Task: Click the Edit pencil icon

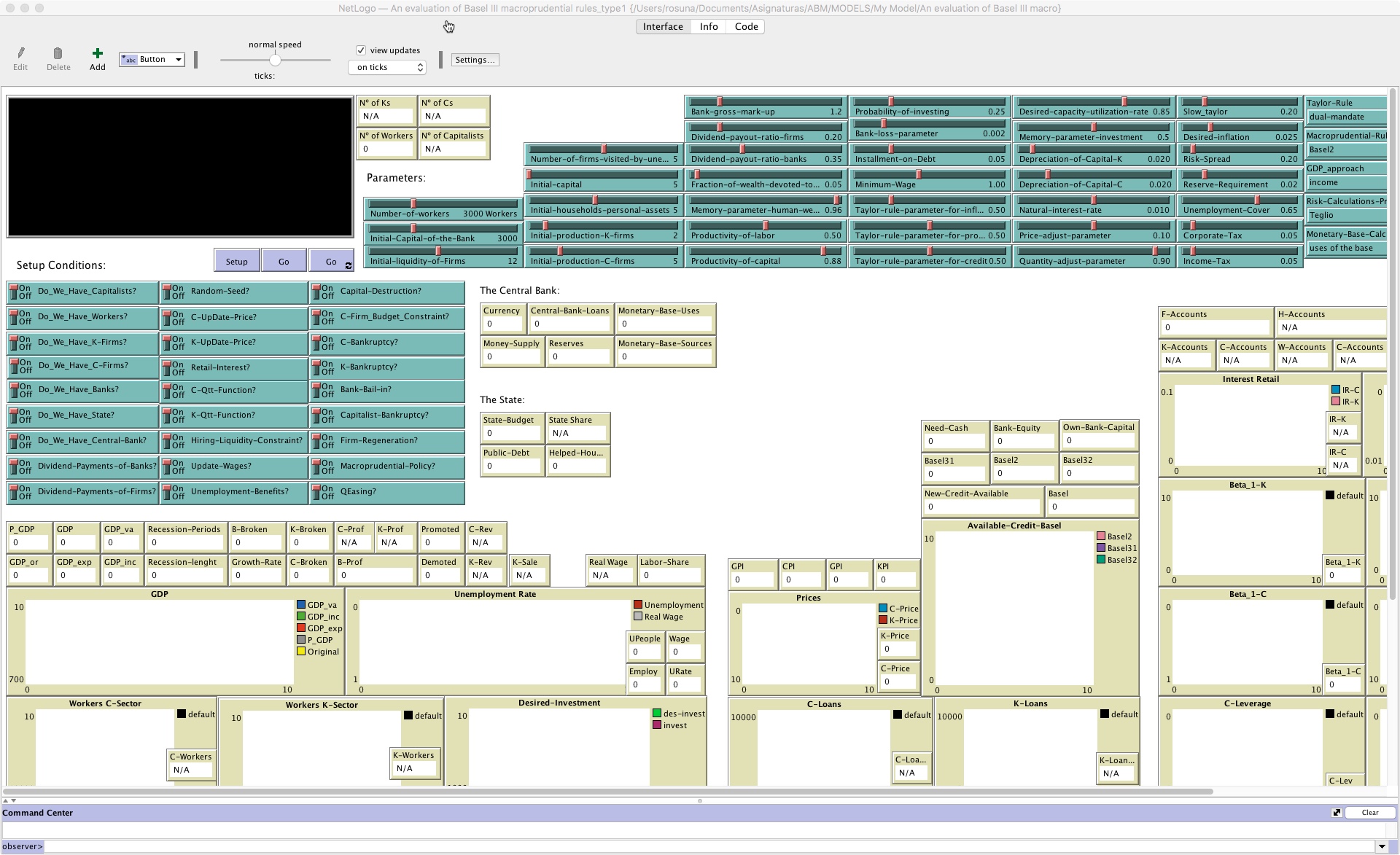Action: point(20,53)
